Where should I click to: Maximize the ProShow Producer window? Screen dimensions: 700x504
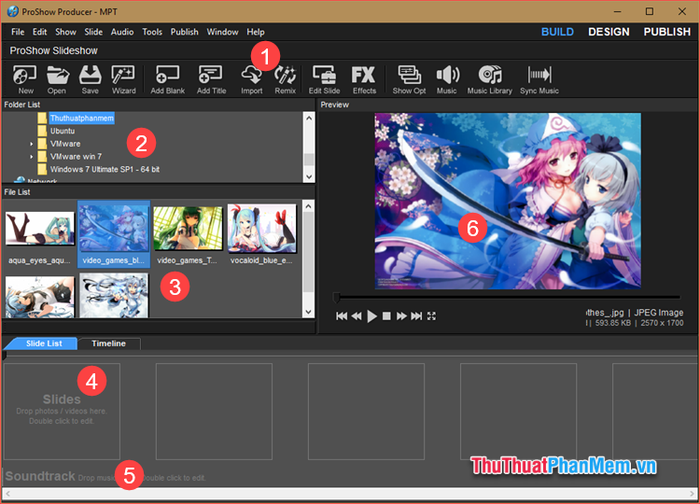(650, 12)
